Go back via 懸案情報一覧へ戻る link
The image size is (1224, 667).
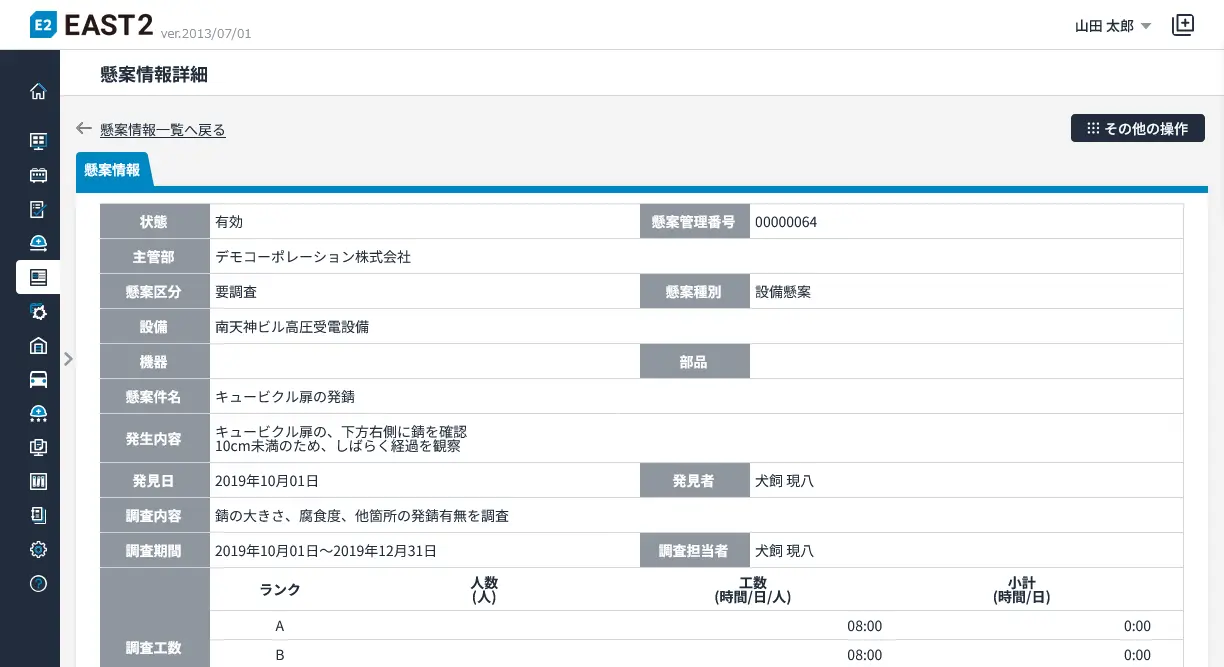tap(162, 130)
